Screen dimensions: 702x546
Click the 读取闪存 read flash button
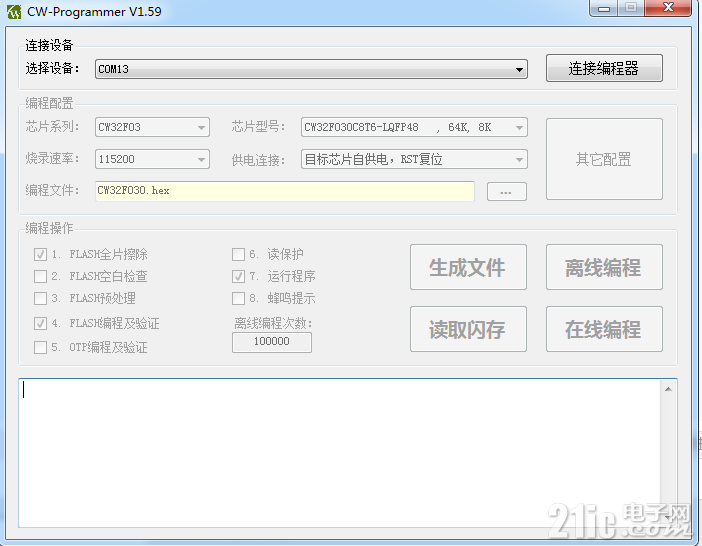click(x=468, y=329)
